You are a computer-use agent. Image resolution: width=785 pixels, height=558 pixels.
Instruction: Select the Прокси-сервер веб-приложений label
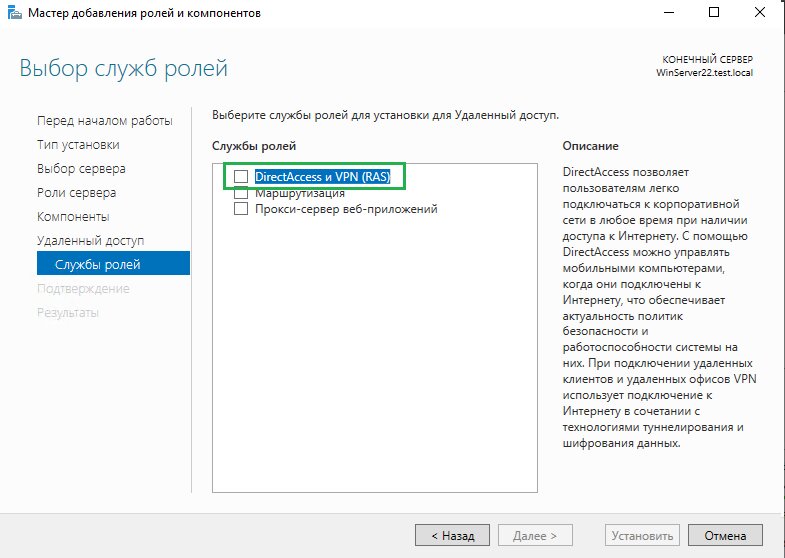(x=346, y=209)
